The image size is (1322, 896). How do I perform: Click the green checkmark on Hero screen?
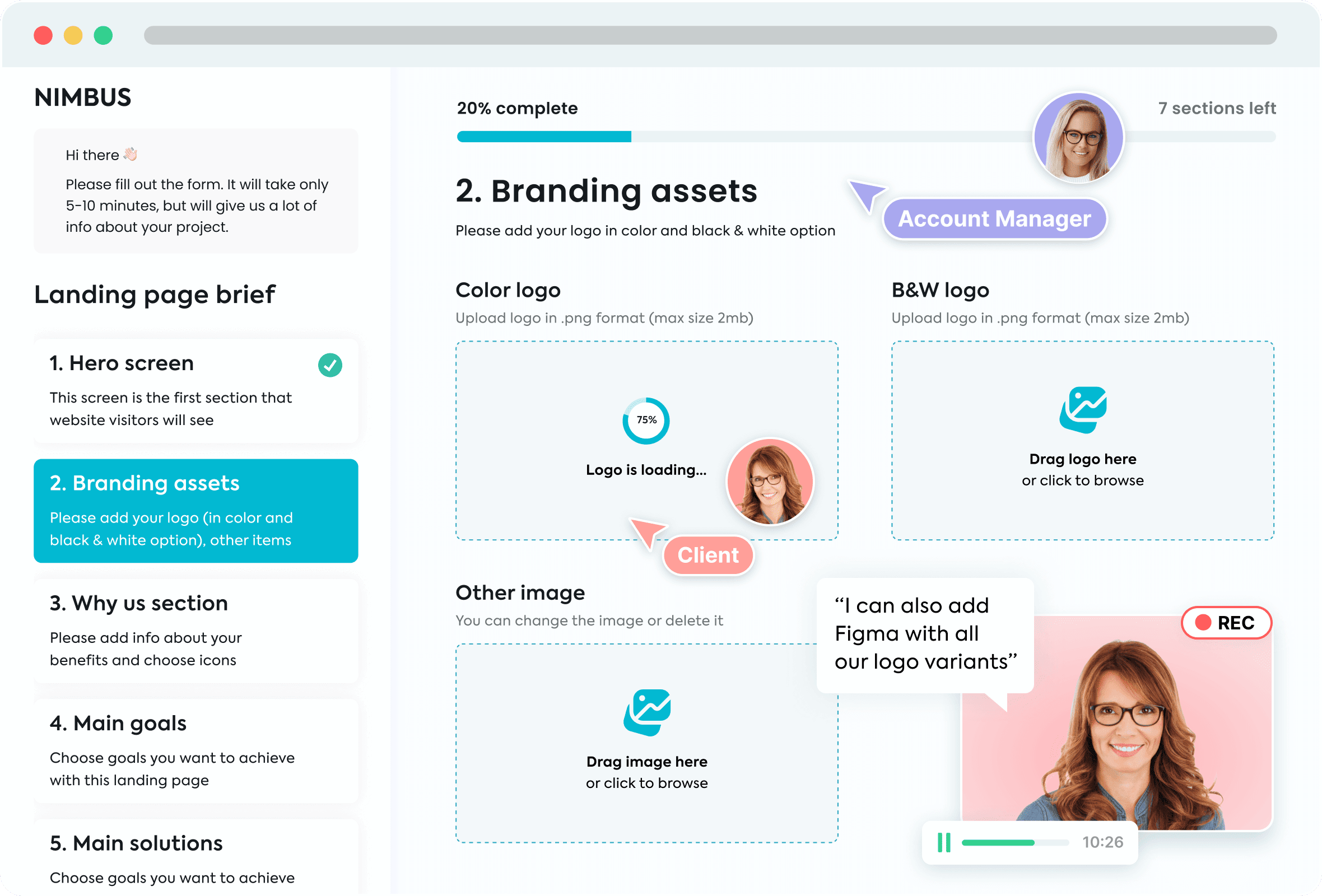pos(330,365)
